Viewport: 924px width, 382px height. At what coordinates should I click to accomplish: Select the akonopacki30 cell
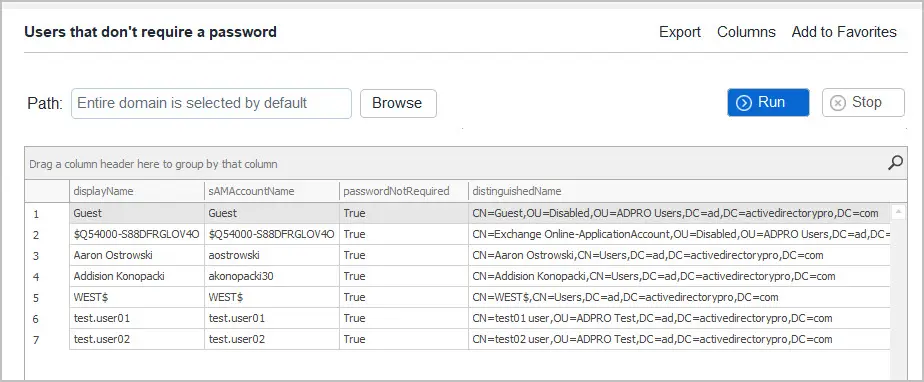pos(272,276)
